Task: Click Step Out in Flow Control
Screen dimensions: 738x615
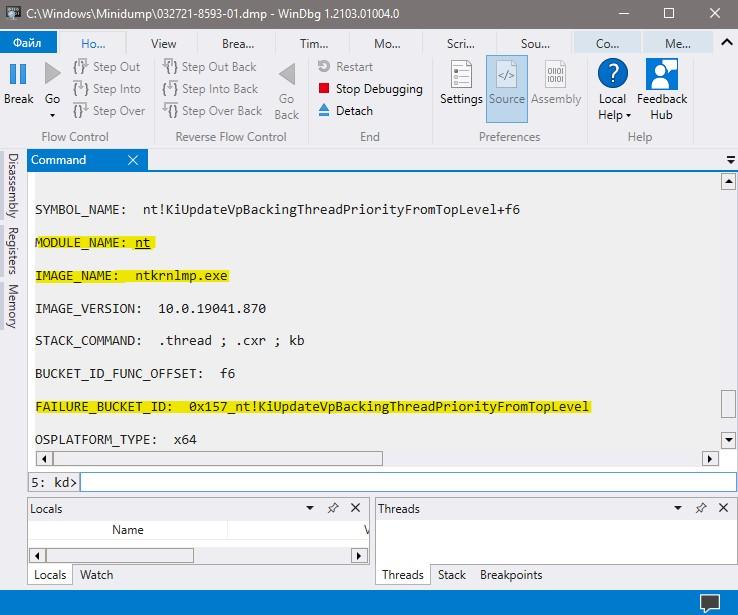Action: click(107, 67)
